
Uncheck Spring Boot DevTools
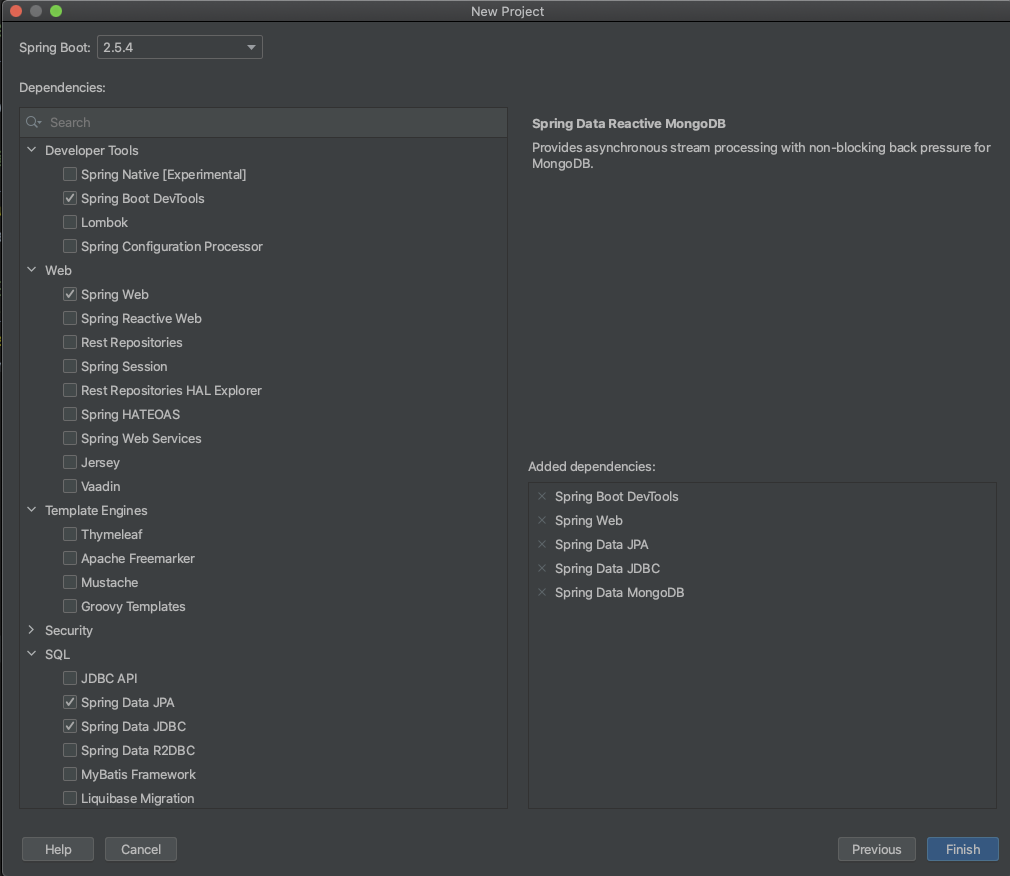70,198
